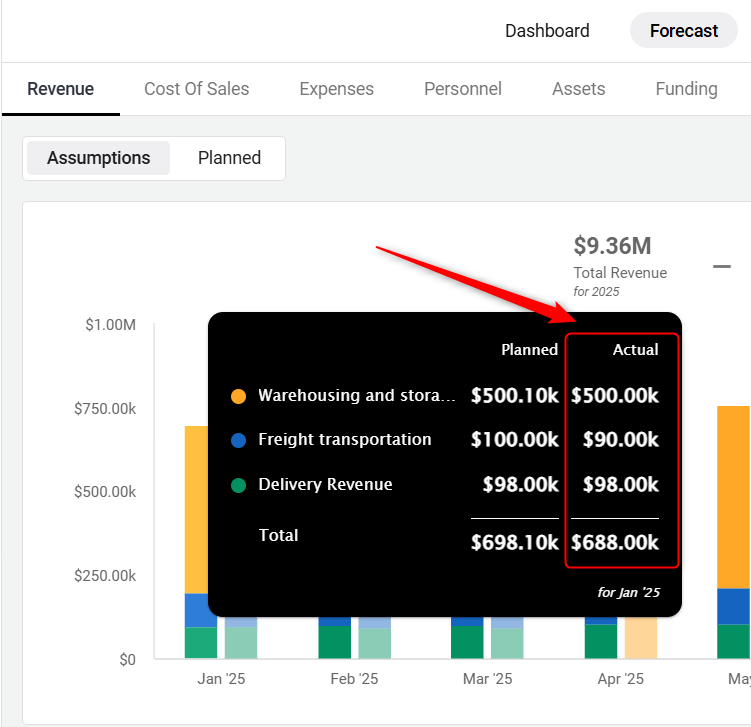
Task: Open the Cost Of Sales tab
Action: pyautogui.click(x=196, y=89)
